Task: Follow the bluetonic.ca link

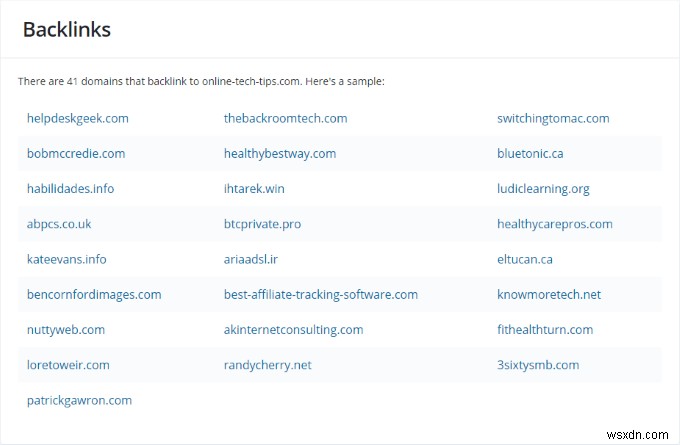Action: (x=530, y=154)
